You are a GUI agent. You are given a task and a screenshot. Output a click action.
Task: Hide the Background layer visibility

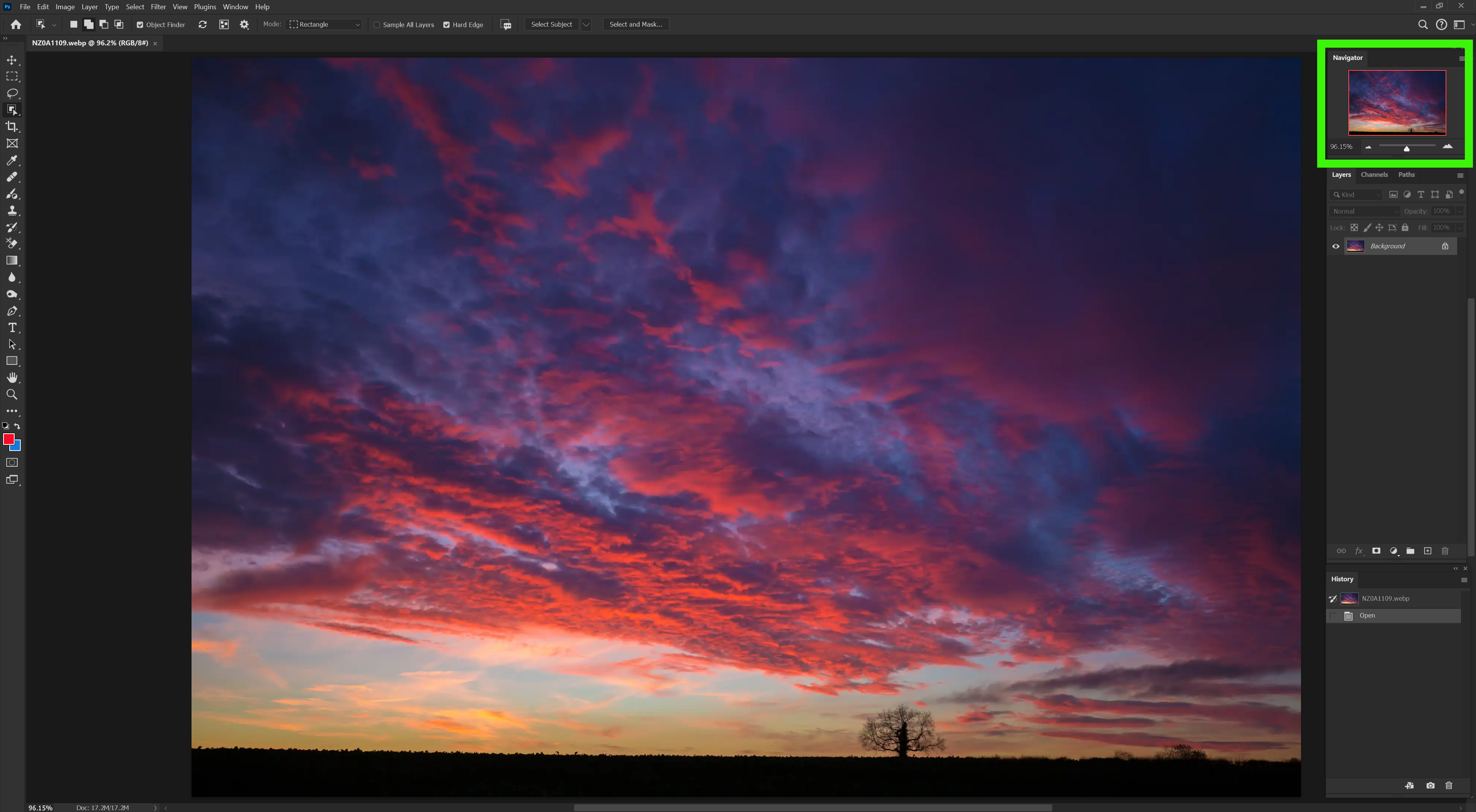tap(1336, 246)
